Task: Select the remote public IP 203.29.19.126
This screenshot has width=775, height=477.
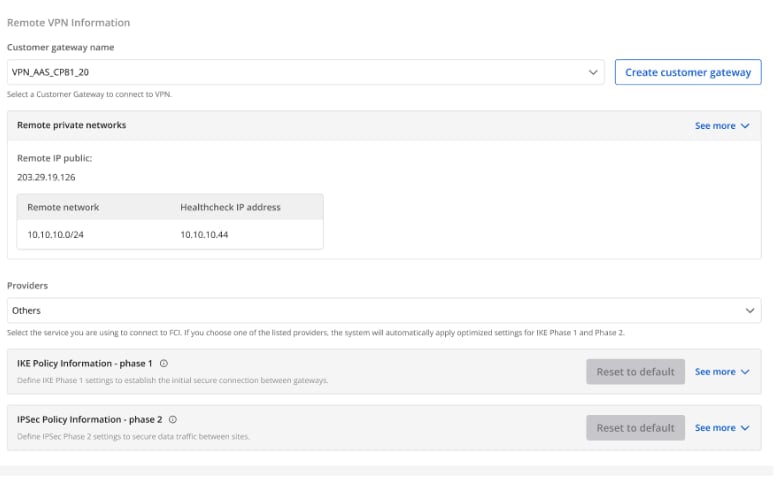Action: click(46, 177)
